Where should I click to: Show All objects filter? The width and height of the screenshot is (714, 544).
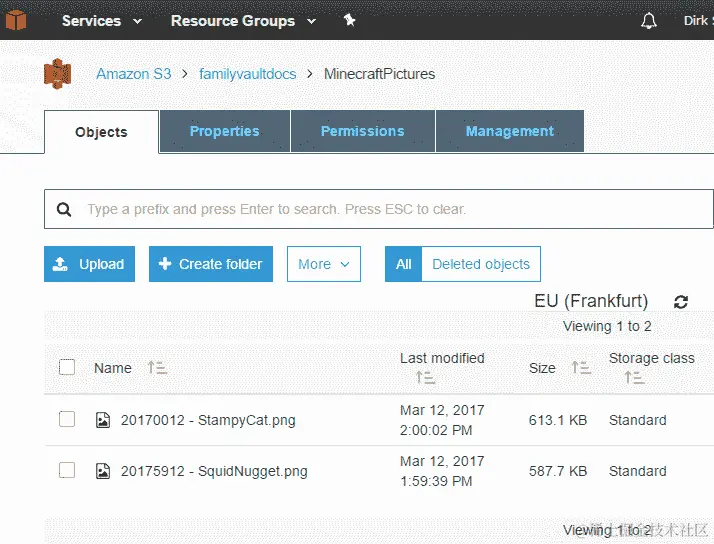point(403,264)
